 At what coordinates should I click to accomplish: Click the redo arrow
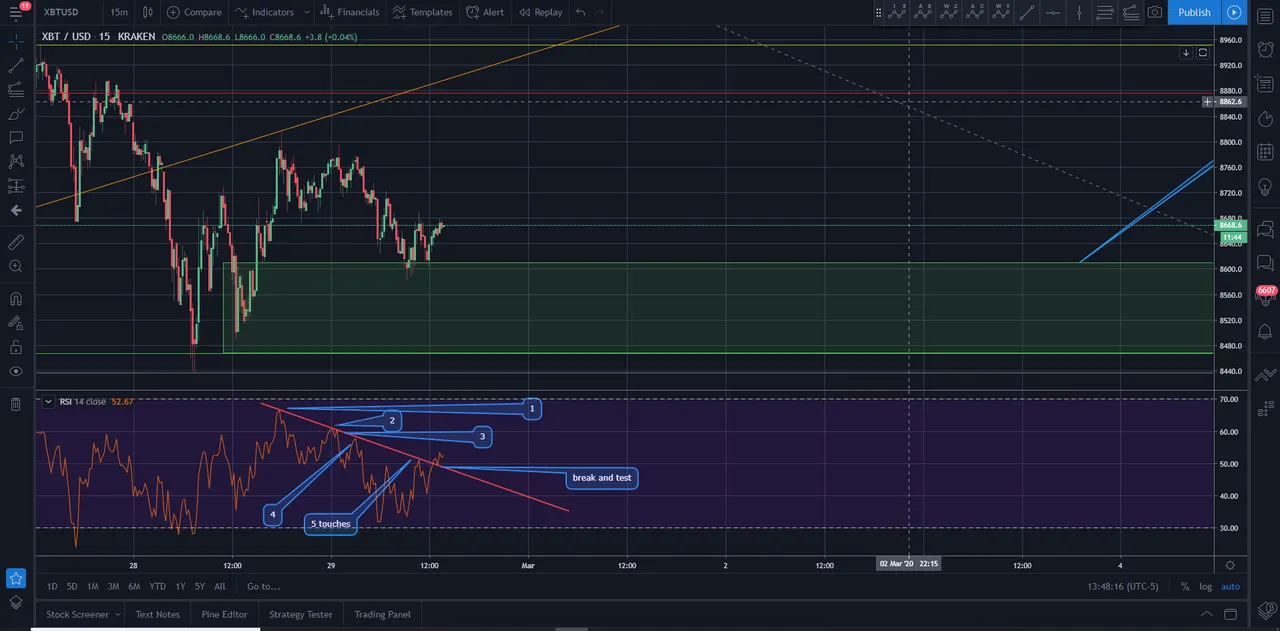pos(599,12)
